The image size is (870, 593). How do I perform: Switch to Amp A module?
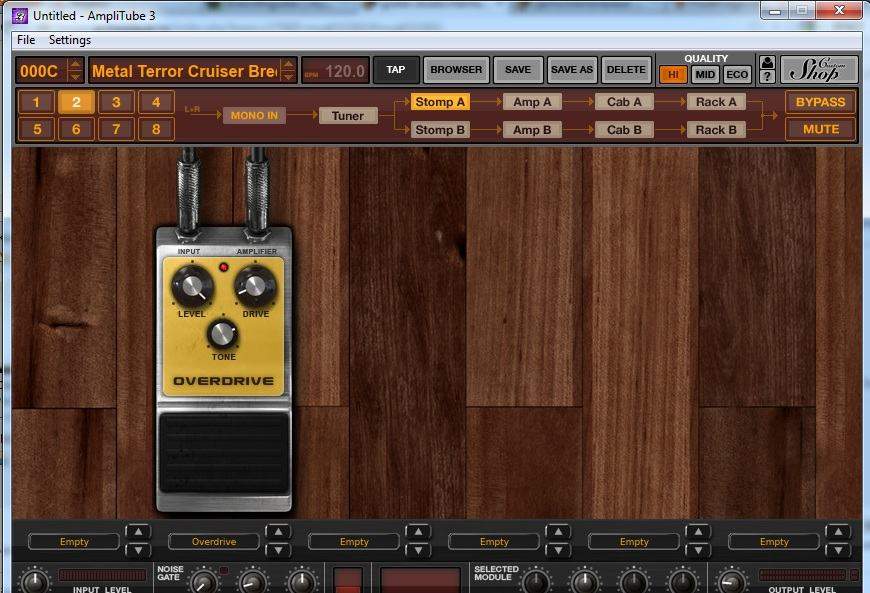pos(532,102)
